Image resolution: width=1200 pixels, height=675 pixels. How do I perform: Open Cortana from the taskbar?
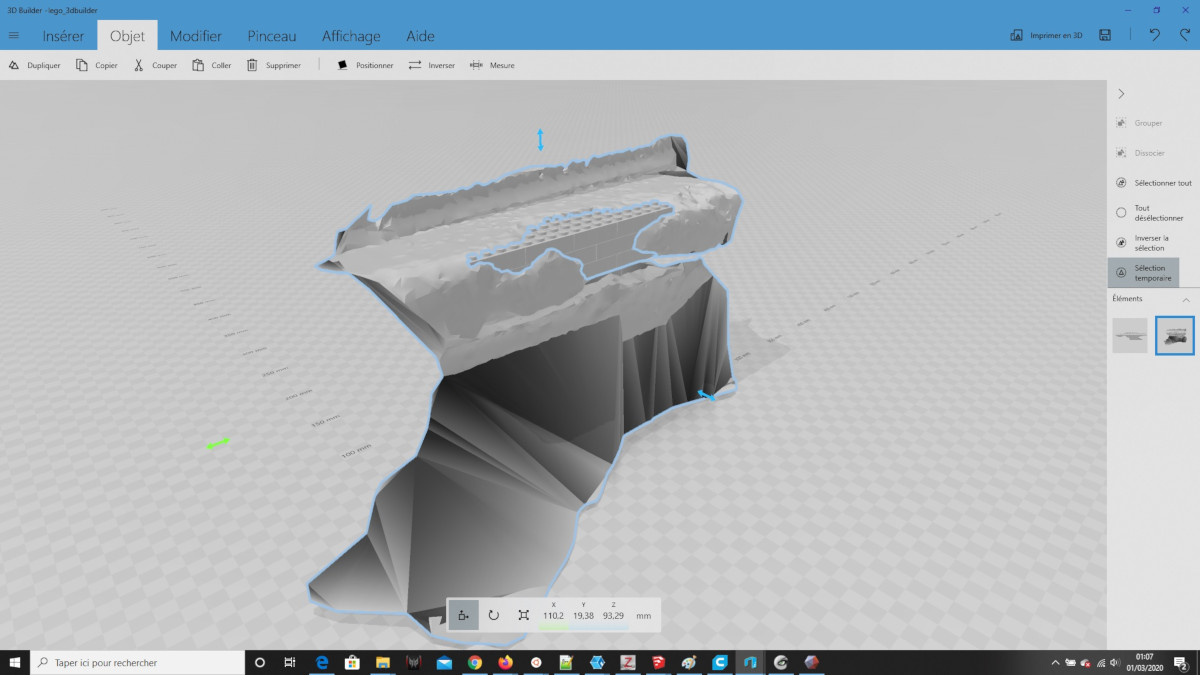click(260, 662)
